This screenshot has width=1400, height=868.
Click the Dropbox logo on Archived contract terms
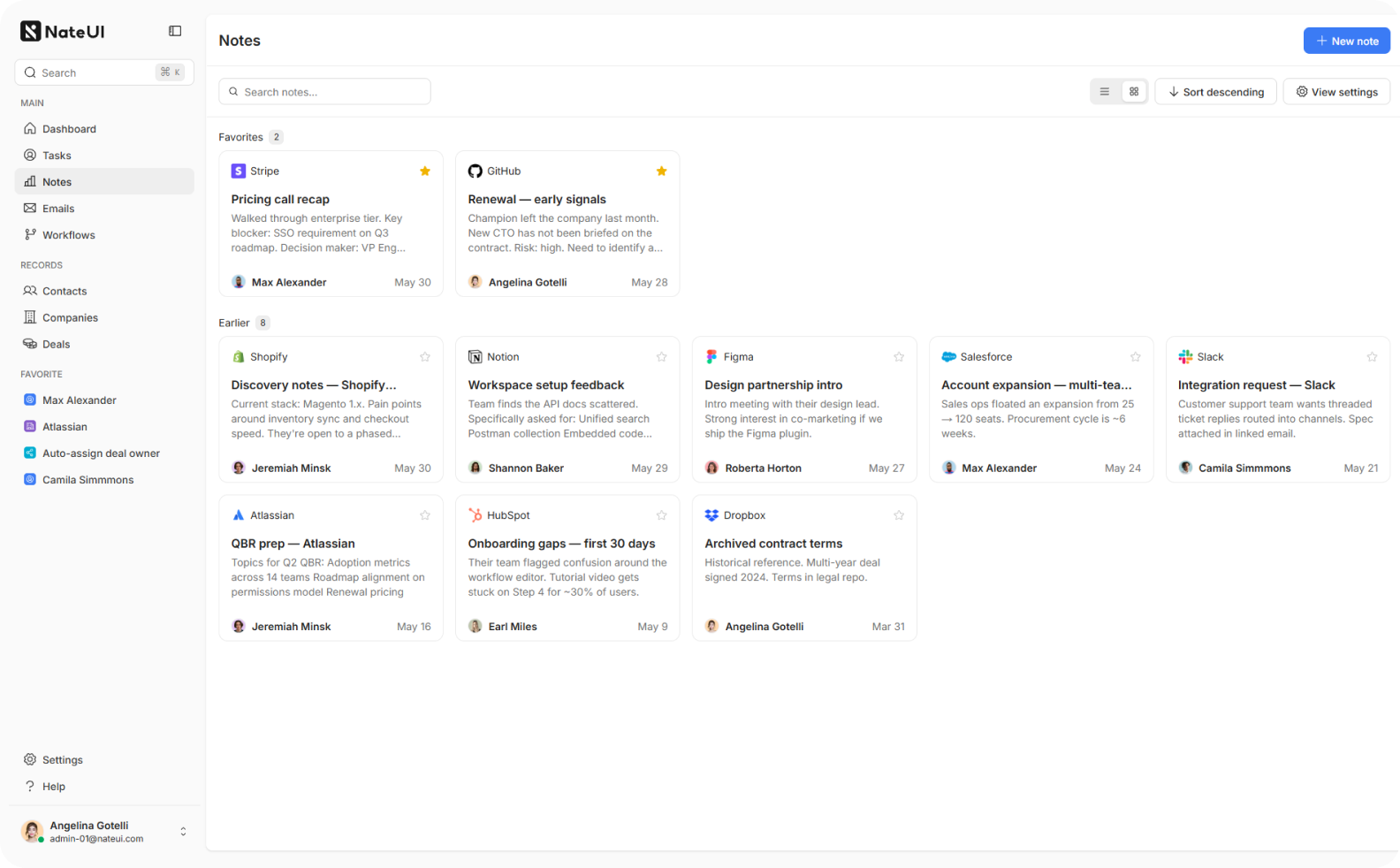click(x=711, y=515)
